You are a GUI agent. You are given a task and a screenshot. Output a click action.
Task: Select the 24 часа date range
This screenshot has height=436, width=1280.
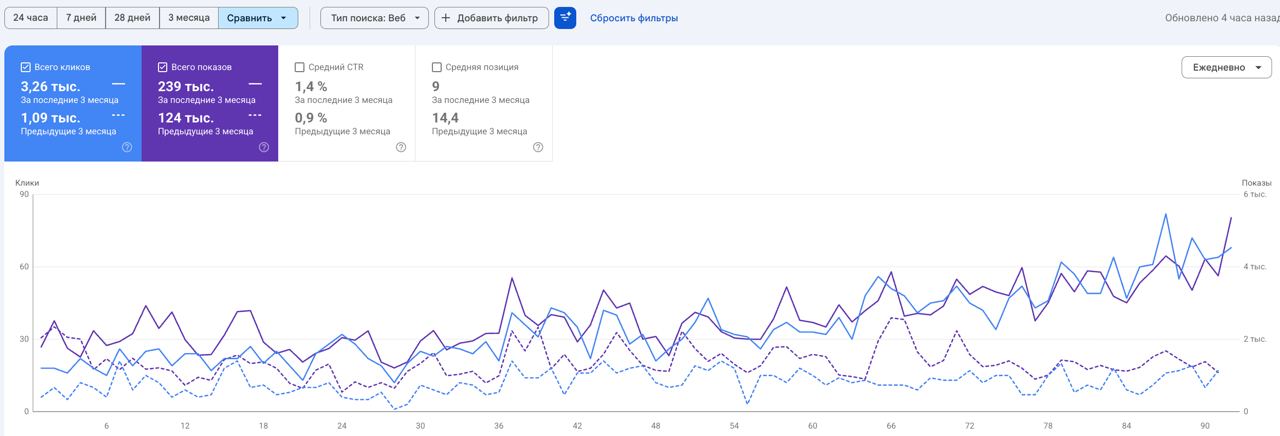coord(31,18)
